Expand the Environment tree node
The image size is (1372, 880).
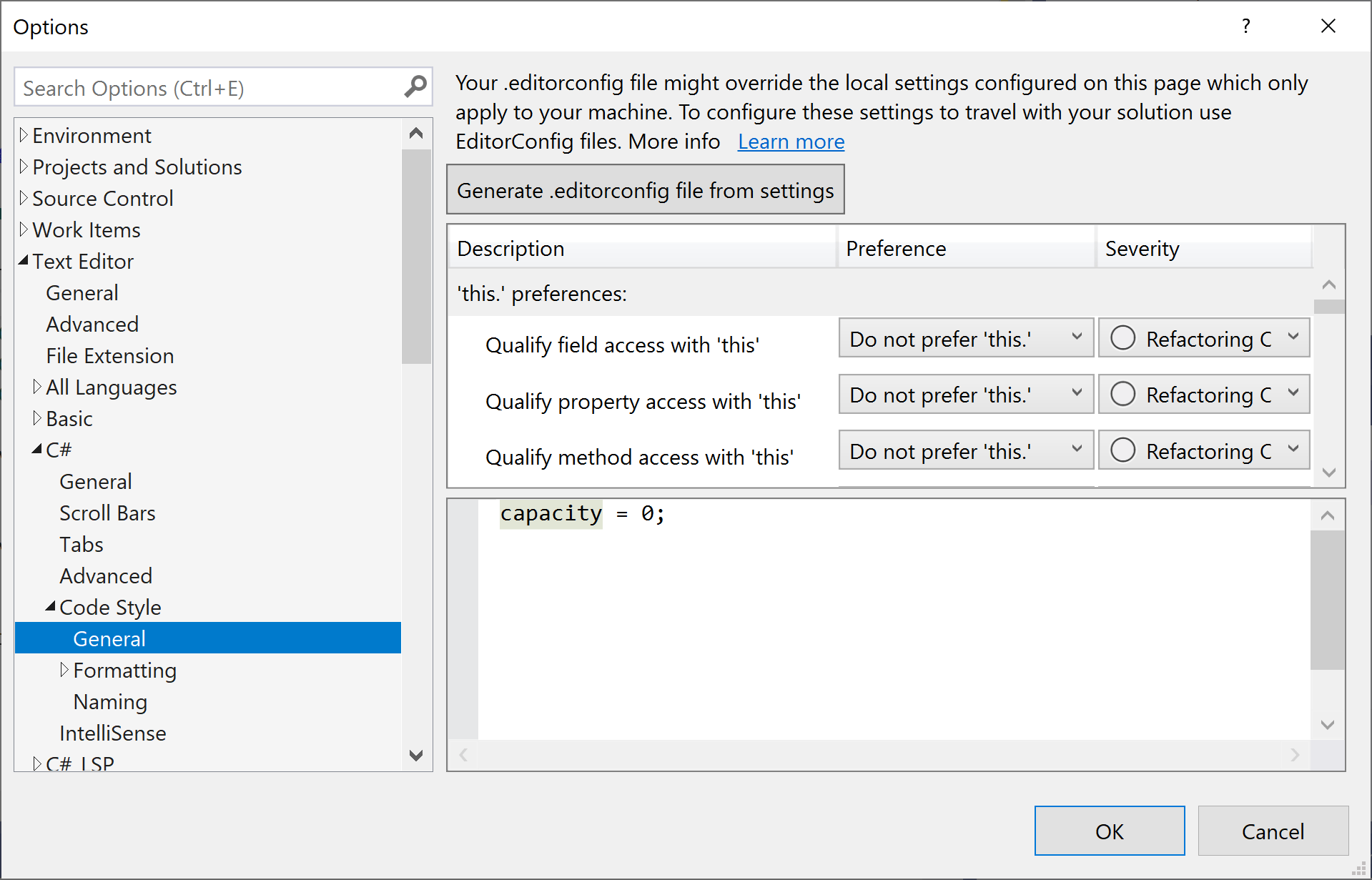coord(23,135)
